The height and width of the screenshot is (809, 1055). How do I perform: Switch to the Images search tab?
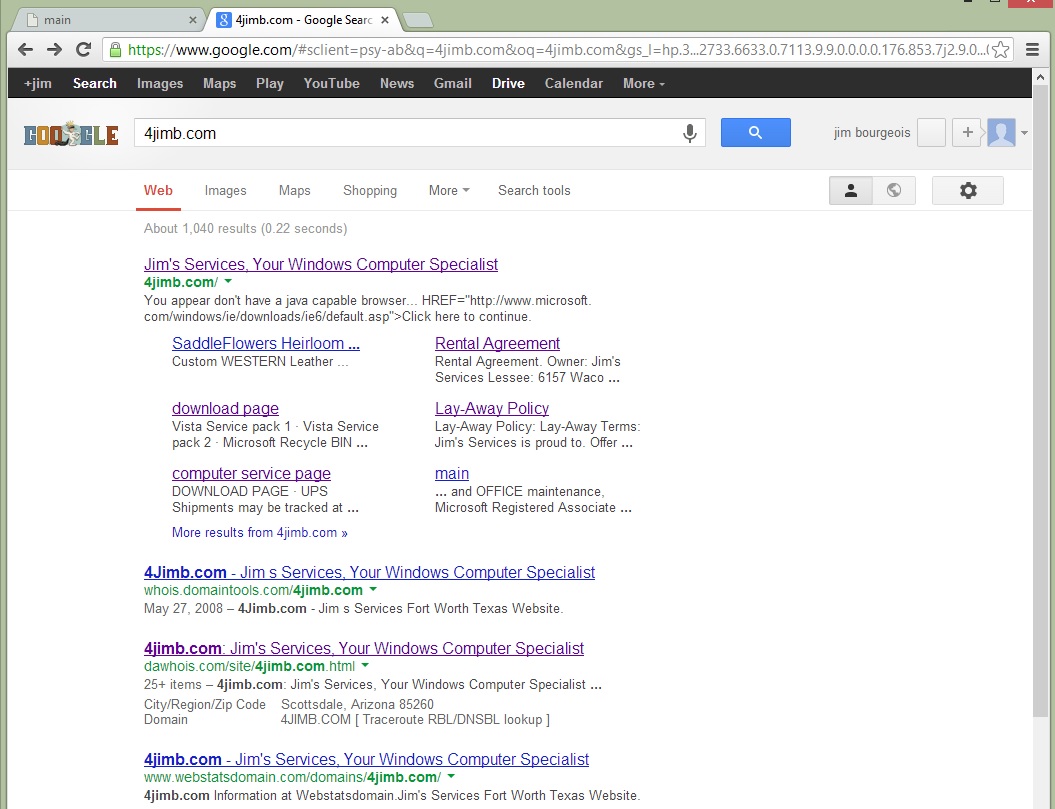point(225,190)
